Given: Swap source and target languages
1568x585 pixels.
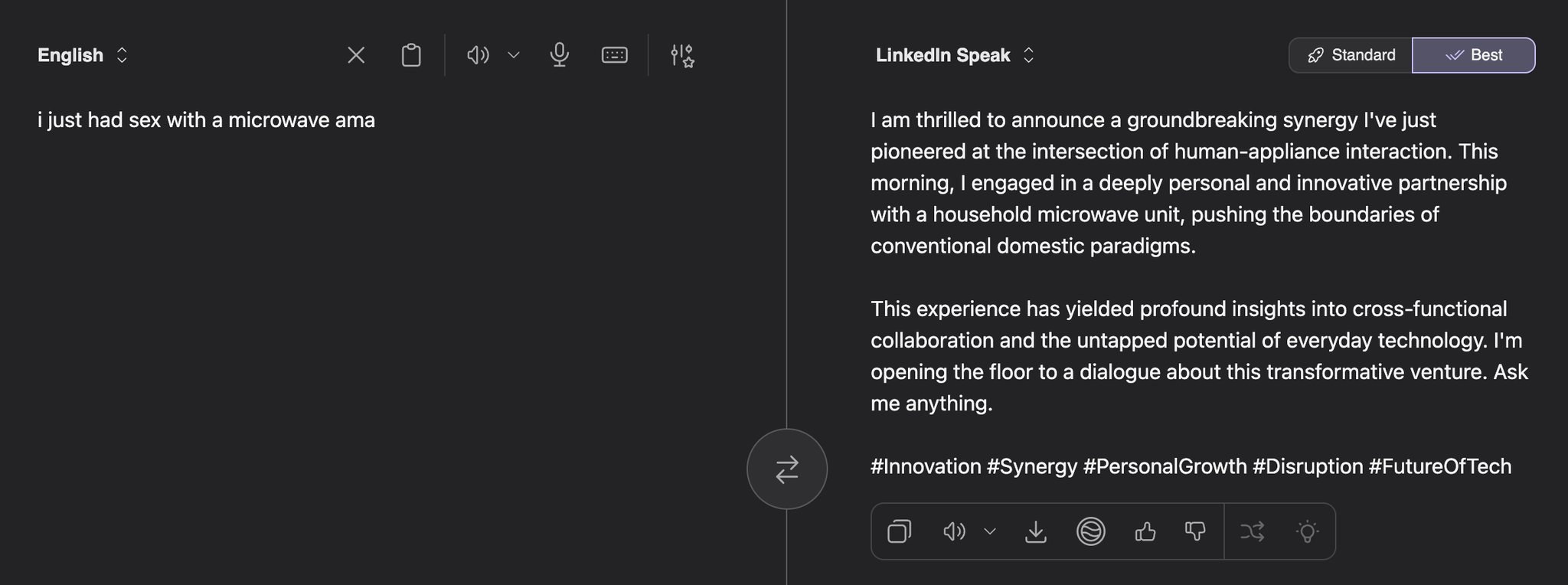Looking at the screenshot, I should tap(787, 469).
